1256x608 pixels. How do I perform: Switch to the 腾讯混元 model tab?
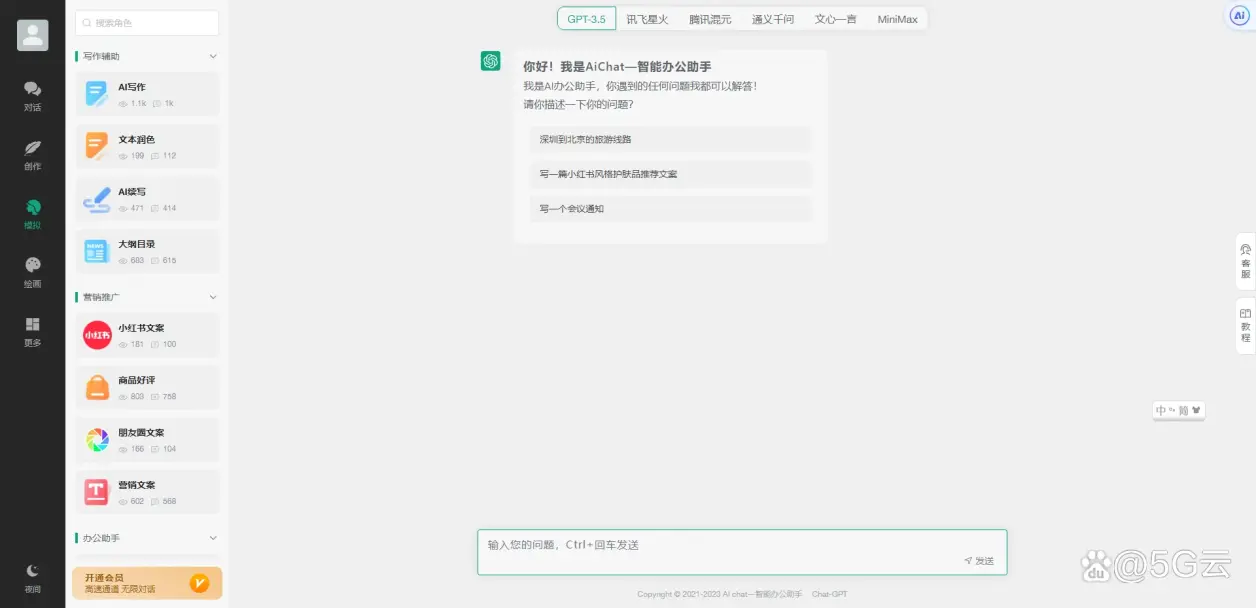point(710,19)
